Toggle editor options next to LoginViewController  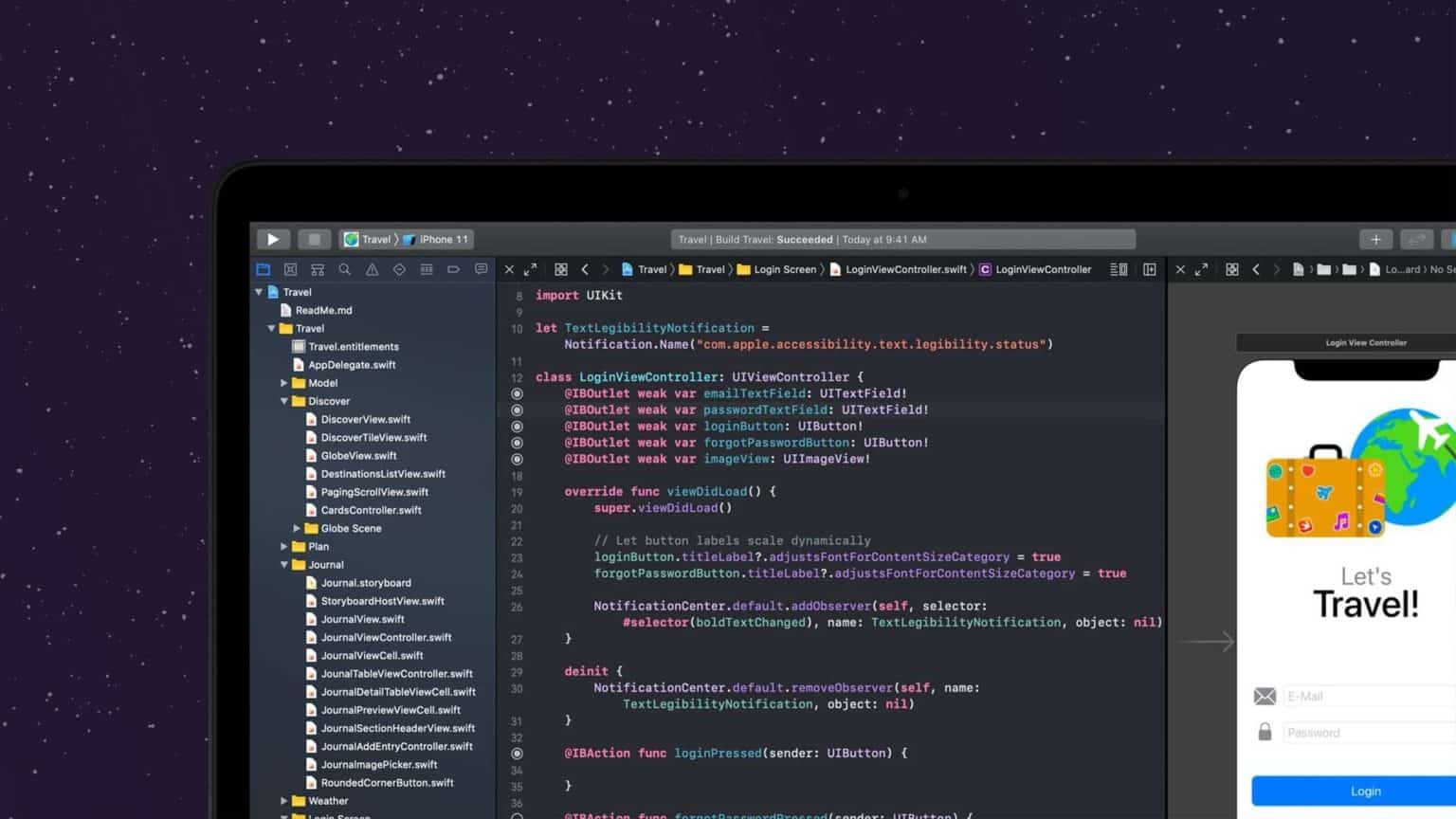[1119, 270]
